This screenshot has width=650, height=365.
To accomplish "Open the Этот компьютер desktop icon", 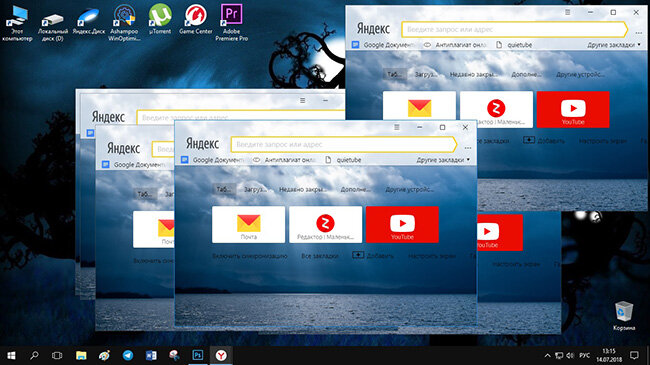I will [x=17, y=23].
